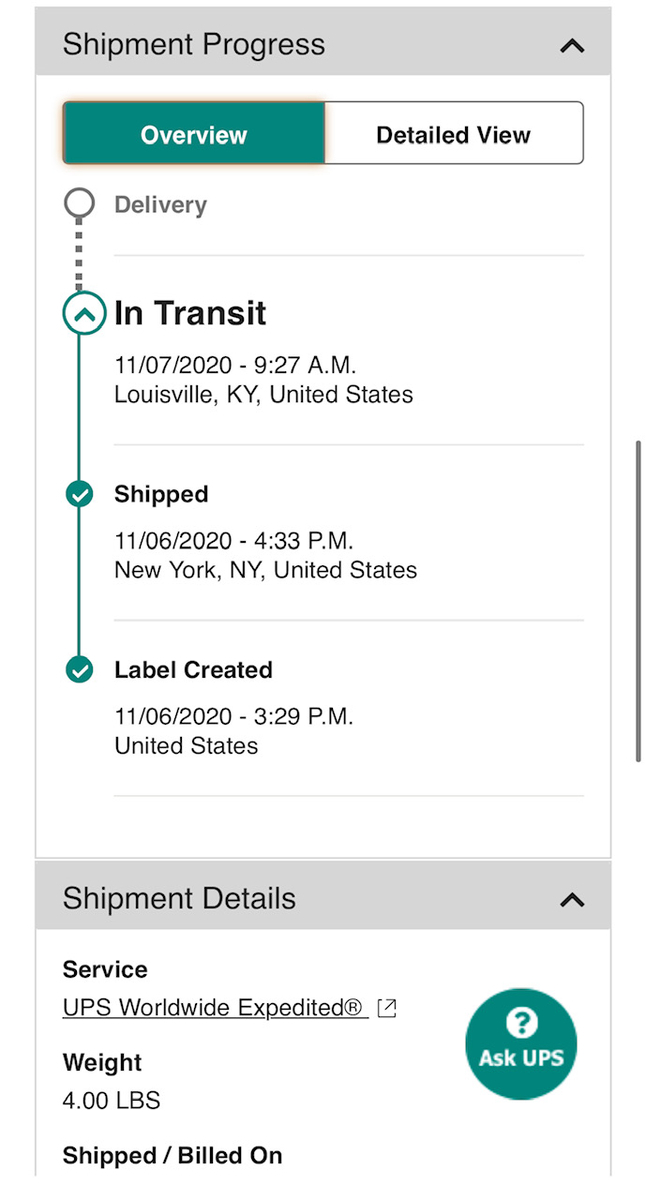The image size is (646, 1200).
Task: Click the In Transit status collapse circle icon
Action: coord(83,313)
